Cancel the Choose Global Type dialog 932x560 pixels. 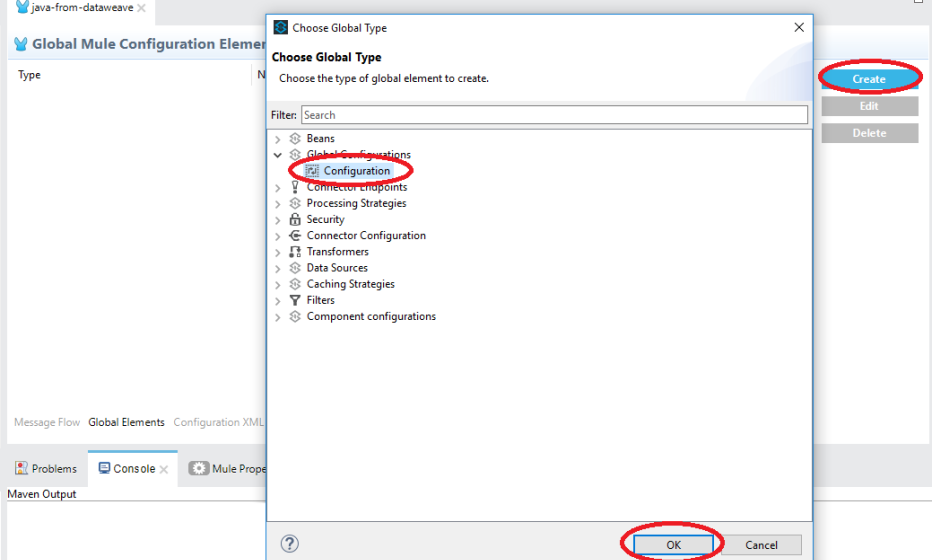click(761, 545)
